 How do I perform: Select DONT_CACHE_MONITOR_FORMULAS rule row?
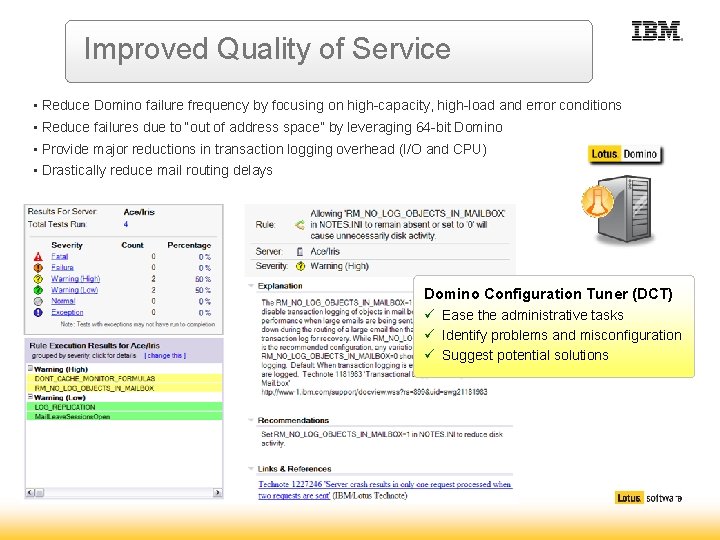(124, 378)
